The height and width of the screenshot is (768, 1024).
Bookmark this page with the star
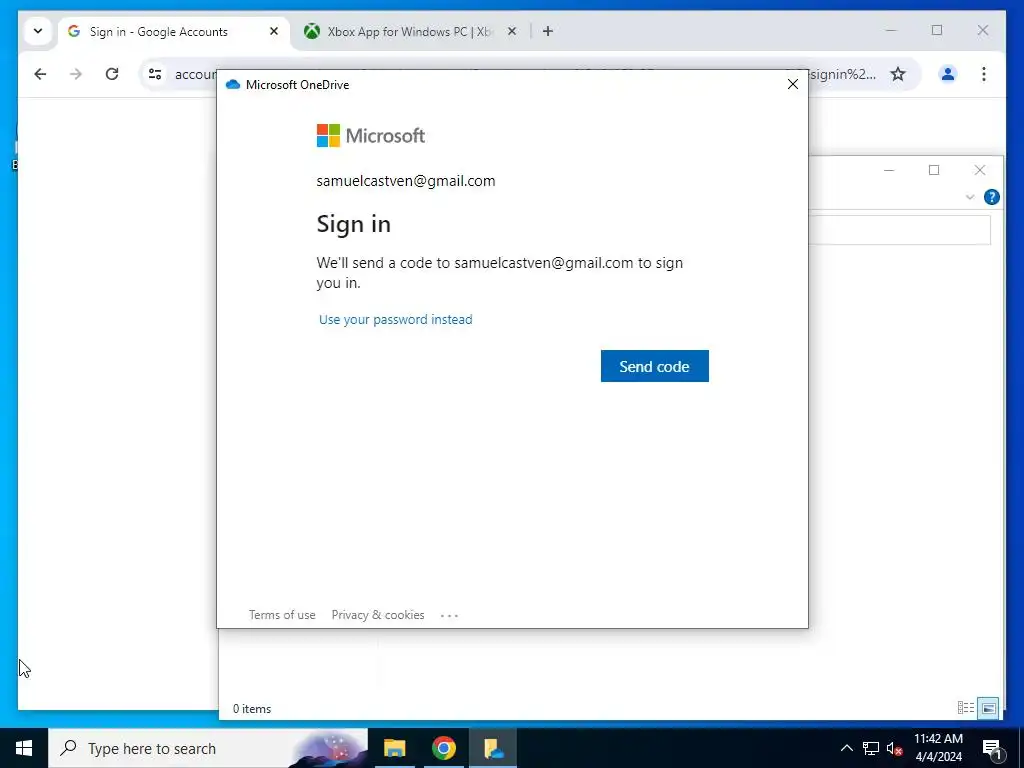click(898, 74)
